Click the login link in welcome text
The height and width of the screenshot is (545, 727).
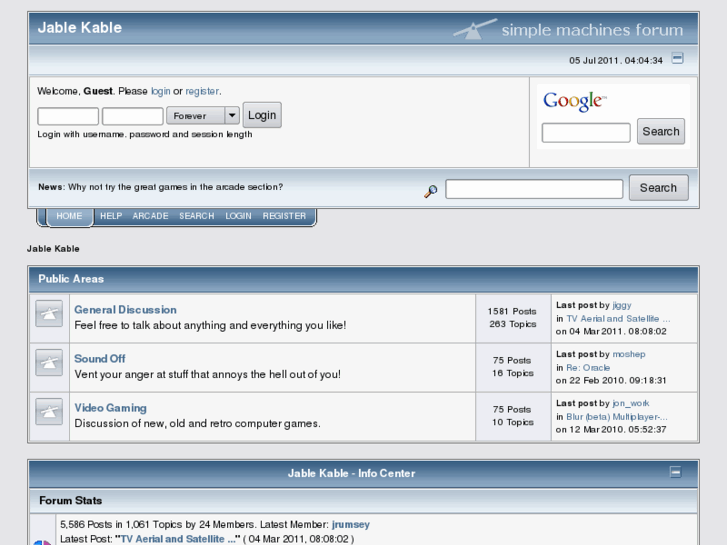click(x=160, y=91)
